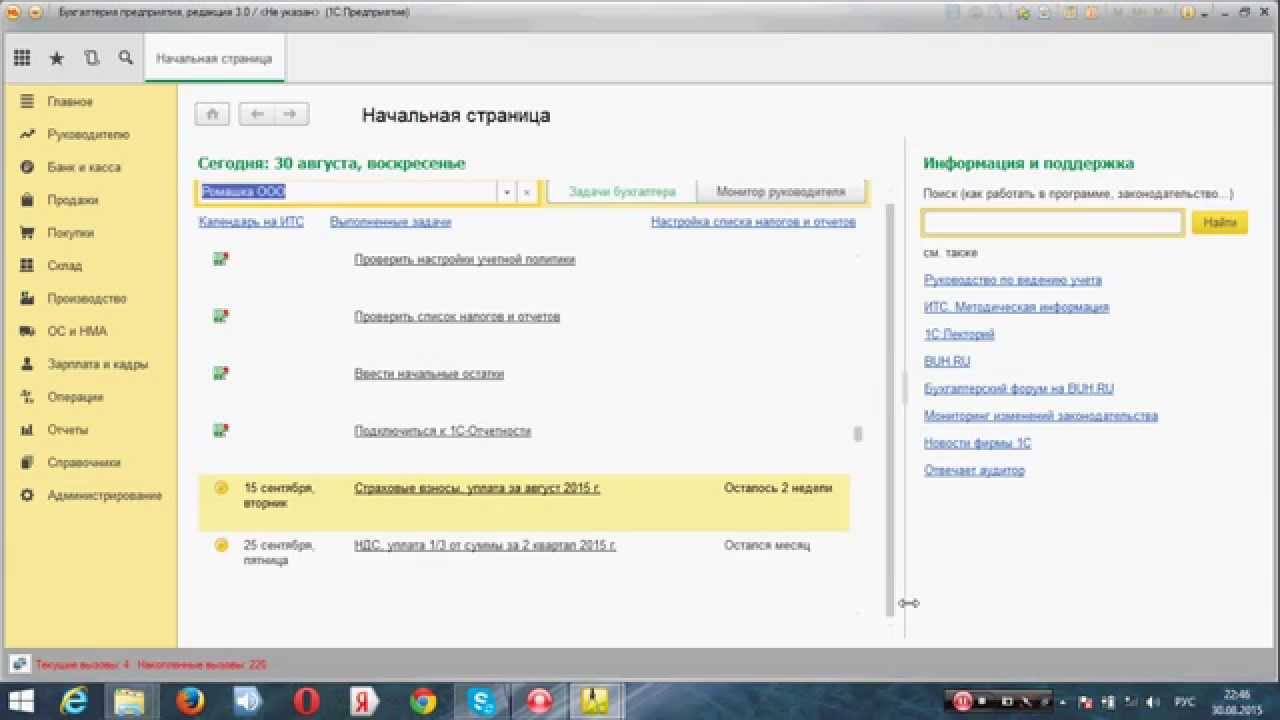Image resolution: width=1280 pixels, height=720 pixels.
Task: Open the Favorites star icon
Action: tap(57, 58)
